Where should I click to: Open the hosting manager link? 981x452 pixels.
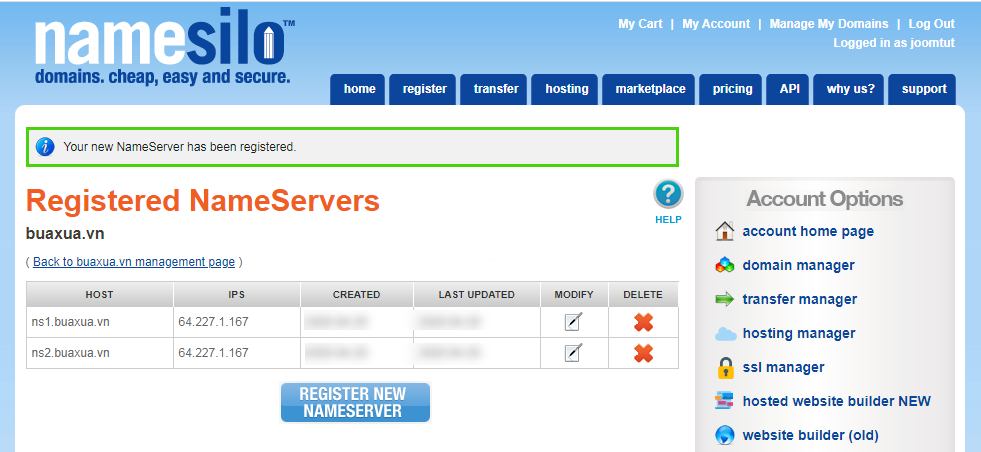coord(799,333)
